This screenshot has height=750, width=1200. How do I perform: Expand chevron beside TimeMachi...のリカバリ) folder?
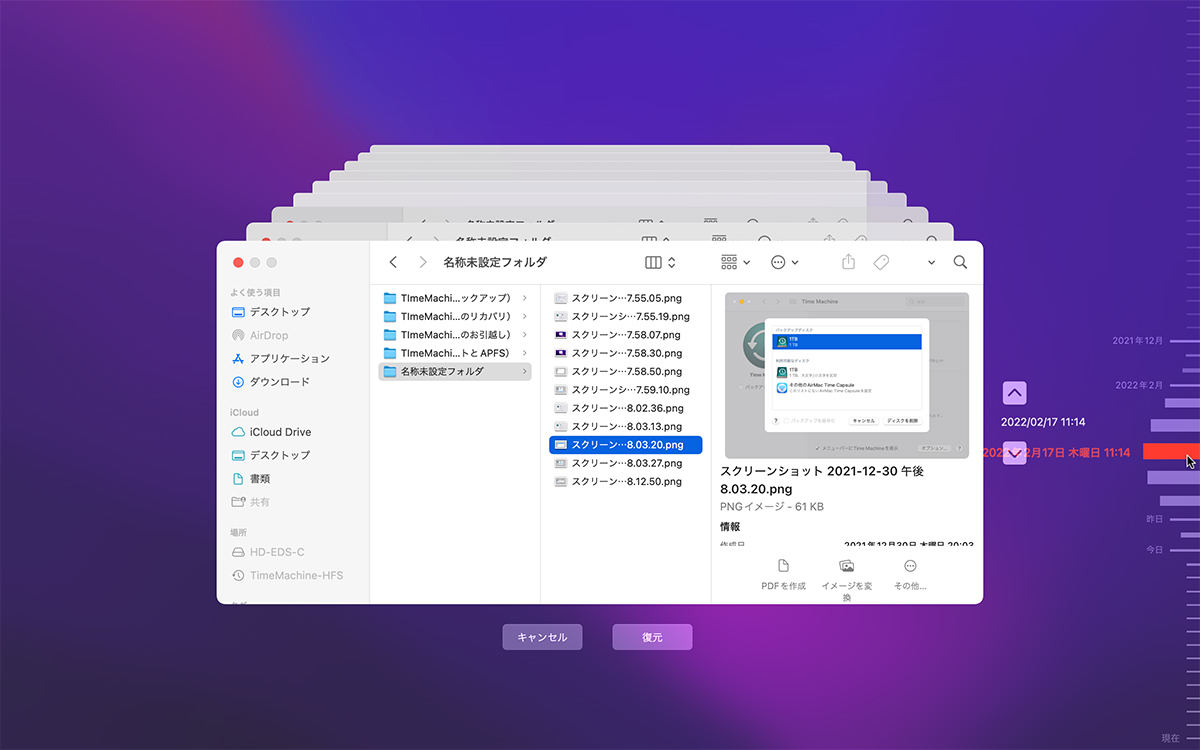[x=524, y=316]
